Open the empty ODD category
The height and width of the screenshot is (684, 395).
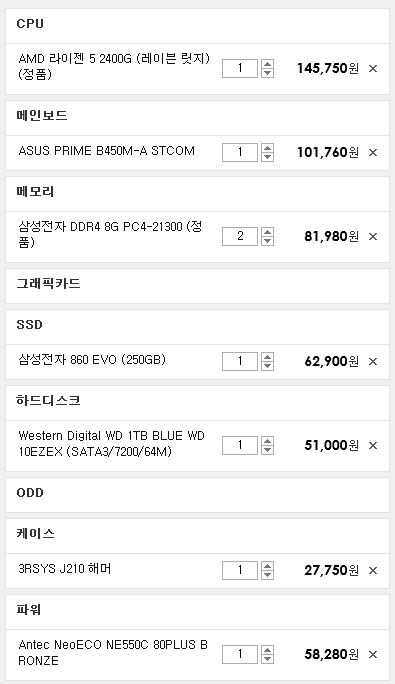[x=197, y=494]
